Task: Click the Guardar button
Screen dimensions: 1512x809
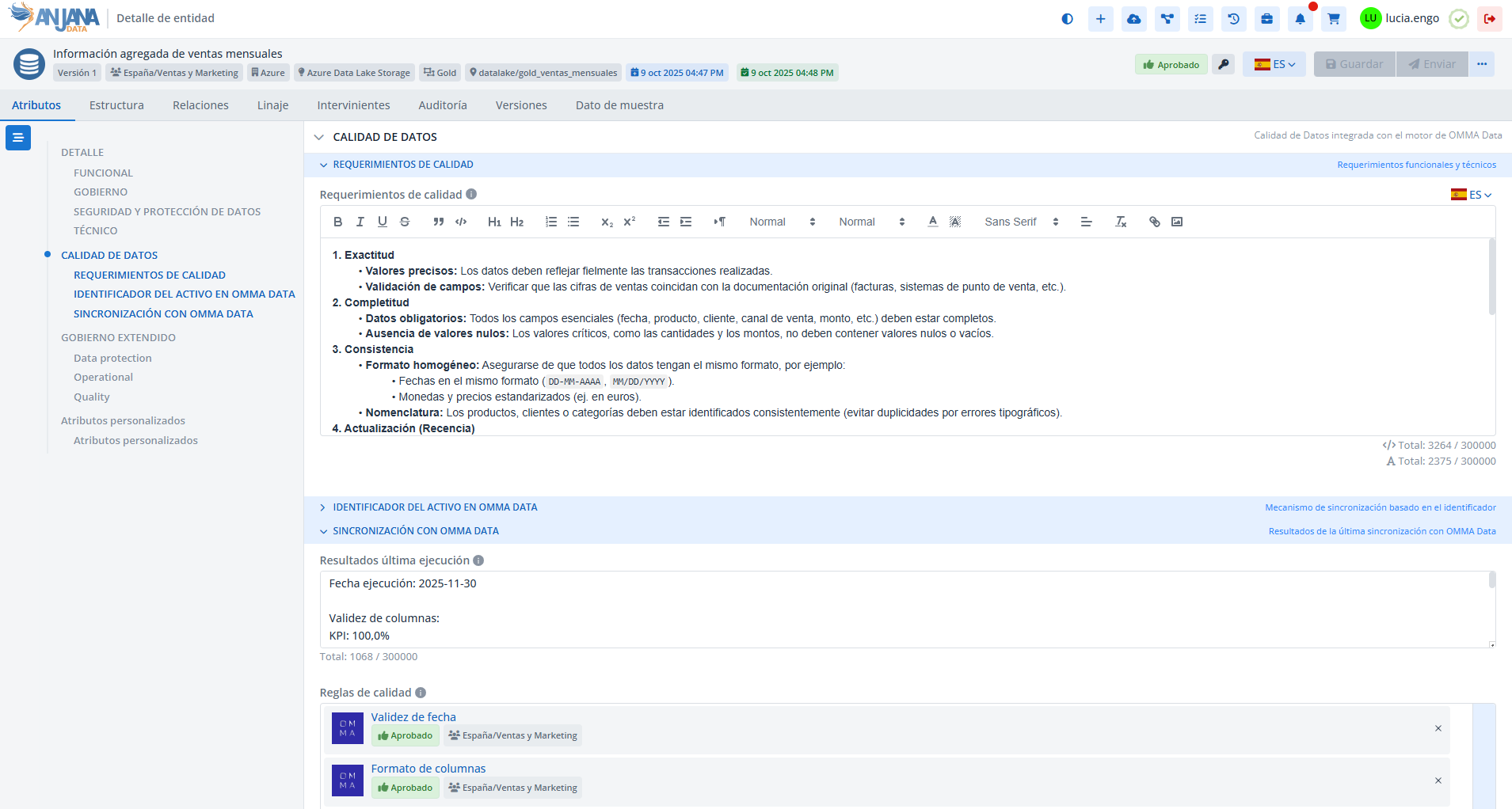Action: click(1354, 64)
